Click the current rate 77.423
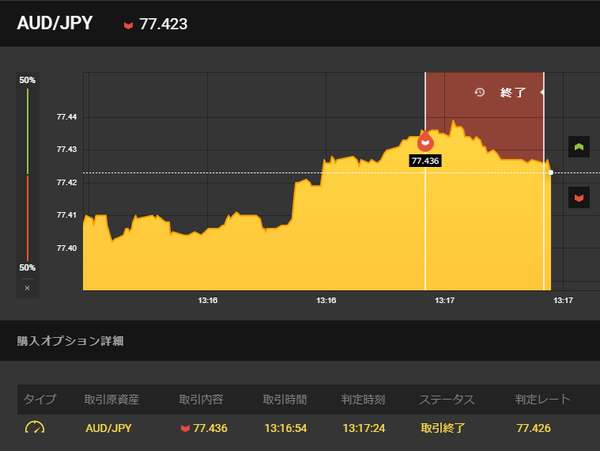 163,24
